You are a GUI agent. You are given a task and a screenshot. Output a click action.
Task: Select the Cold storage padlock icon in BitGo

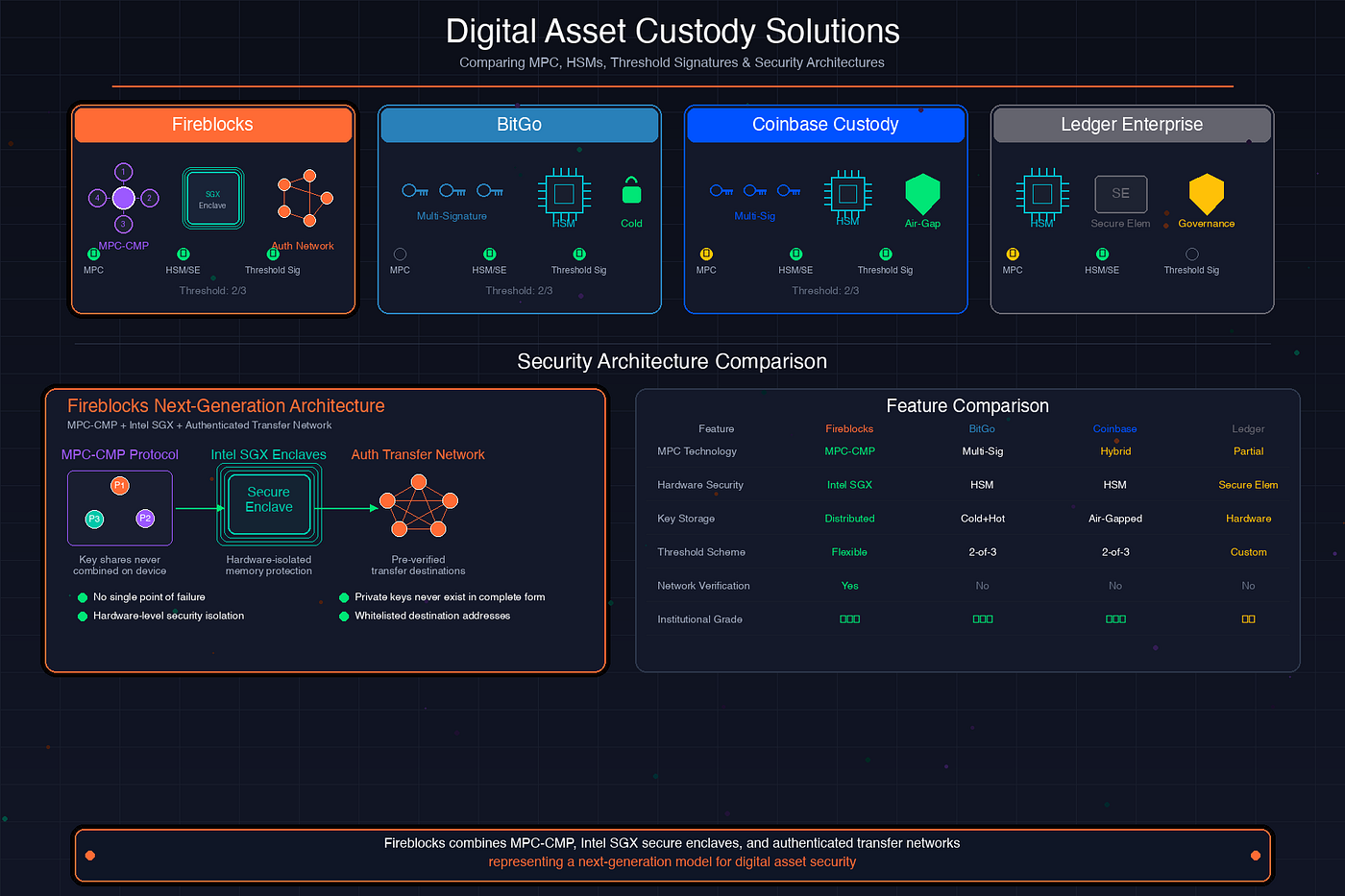coord(631,193)
